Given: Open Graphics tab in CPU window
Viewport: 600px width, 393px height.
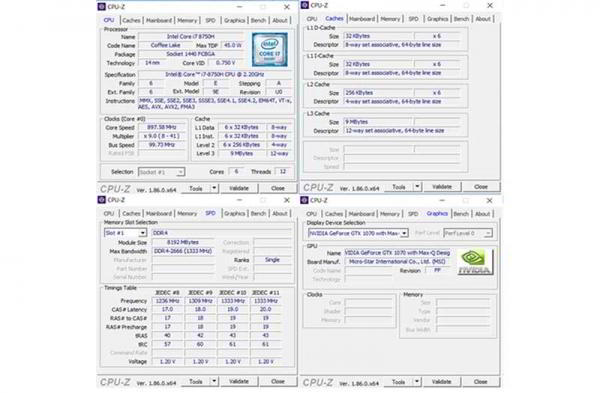Looking at the screenshot, I should click(234, 20).
